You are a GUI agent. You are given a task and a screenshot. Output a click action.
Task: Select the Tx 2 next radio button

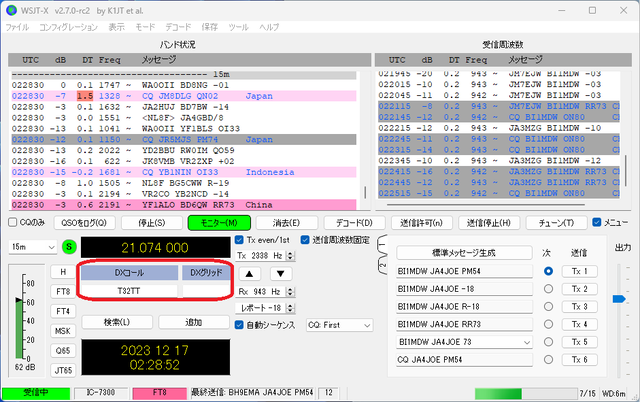548,289
